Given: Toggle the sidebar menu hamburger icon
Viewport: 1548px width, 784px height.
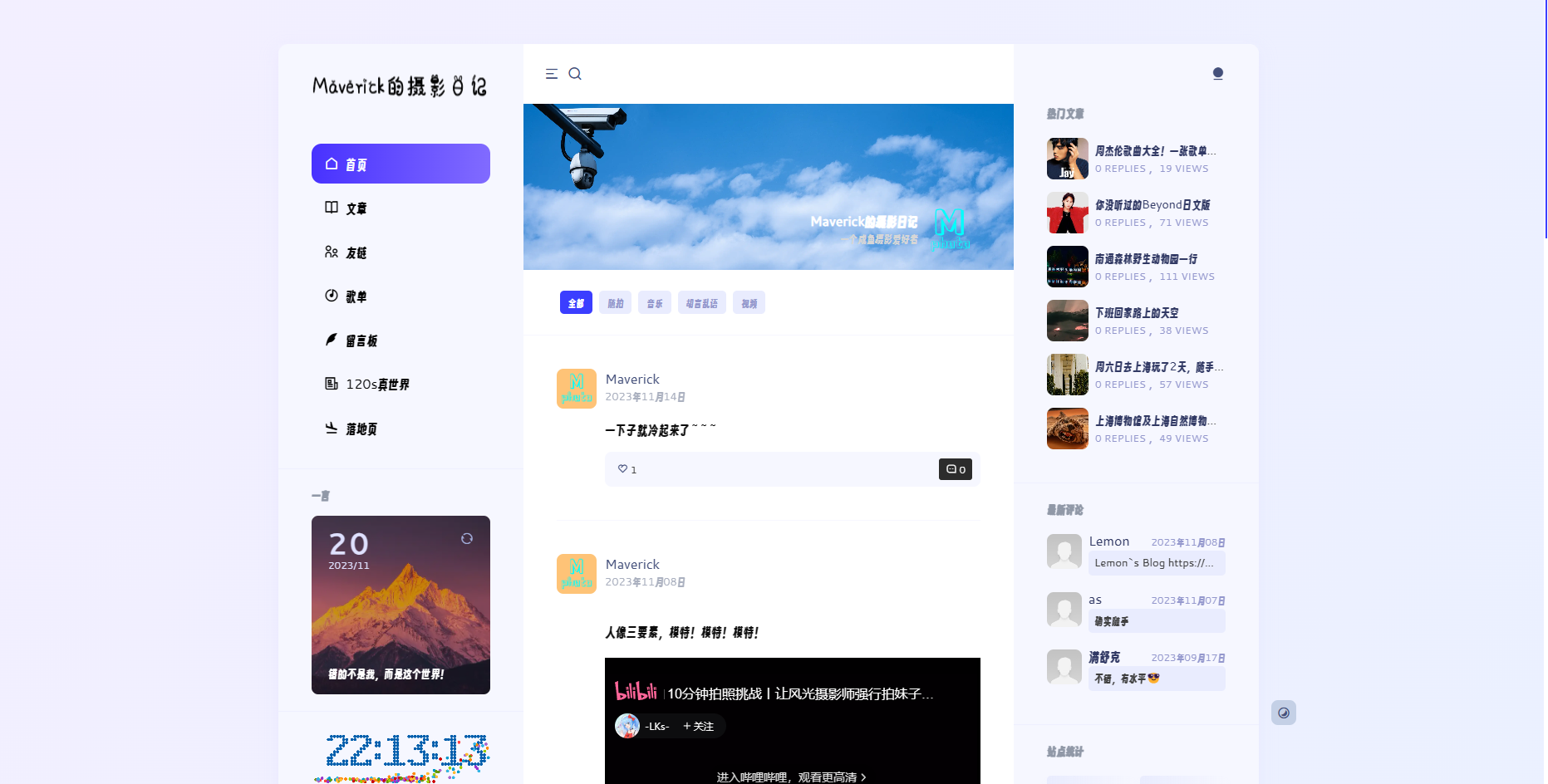Looking at the screenshot, I should (x=551, y=74).
